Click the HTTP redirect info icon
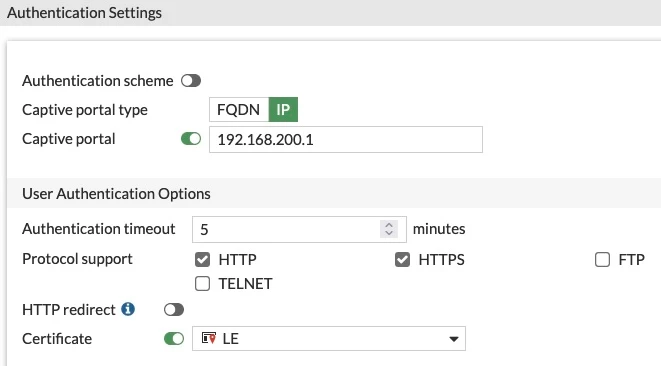 coord(128,309)
